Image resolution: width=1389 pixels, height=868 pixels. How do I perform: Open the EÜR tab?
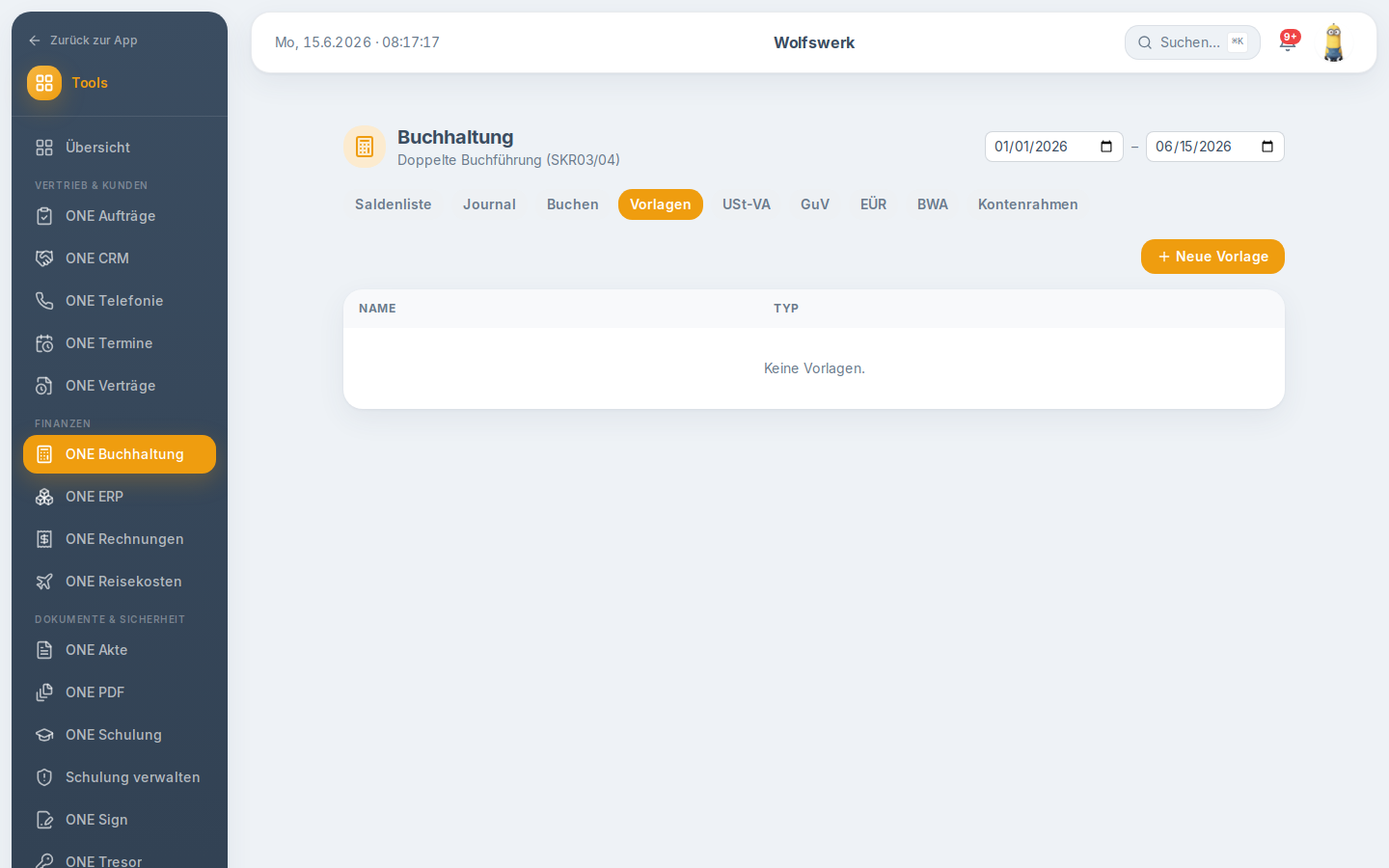pos(874,204)
